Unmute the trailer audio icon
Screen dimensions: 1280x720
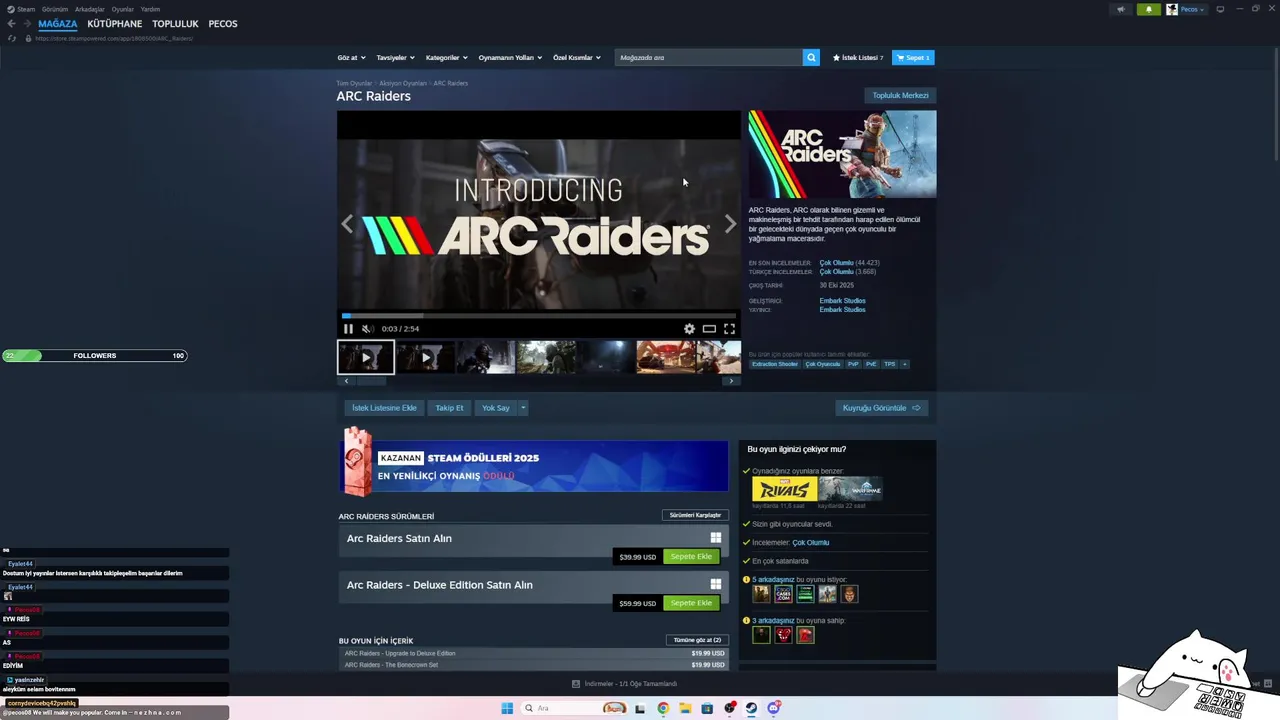pyautogui.click(x=367, y=329)
